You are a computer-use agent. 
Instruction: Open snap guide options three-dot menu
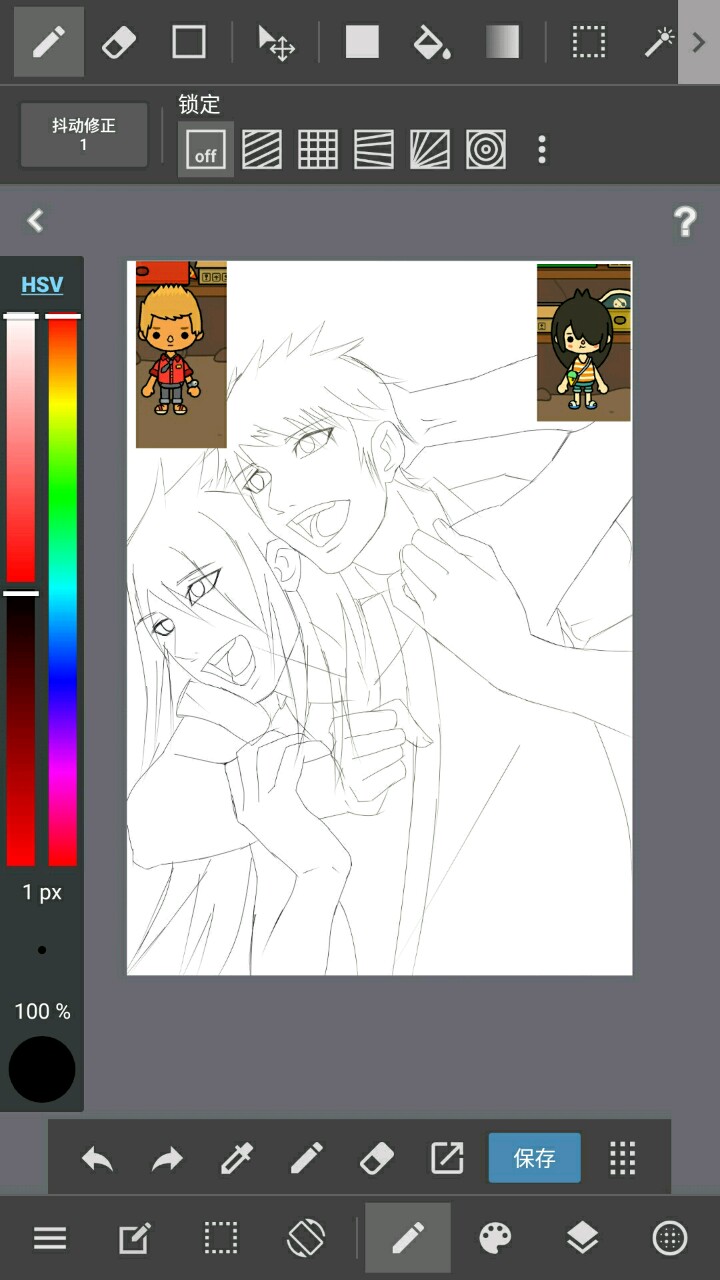[x=542, y=150]
